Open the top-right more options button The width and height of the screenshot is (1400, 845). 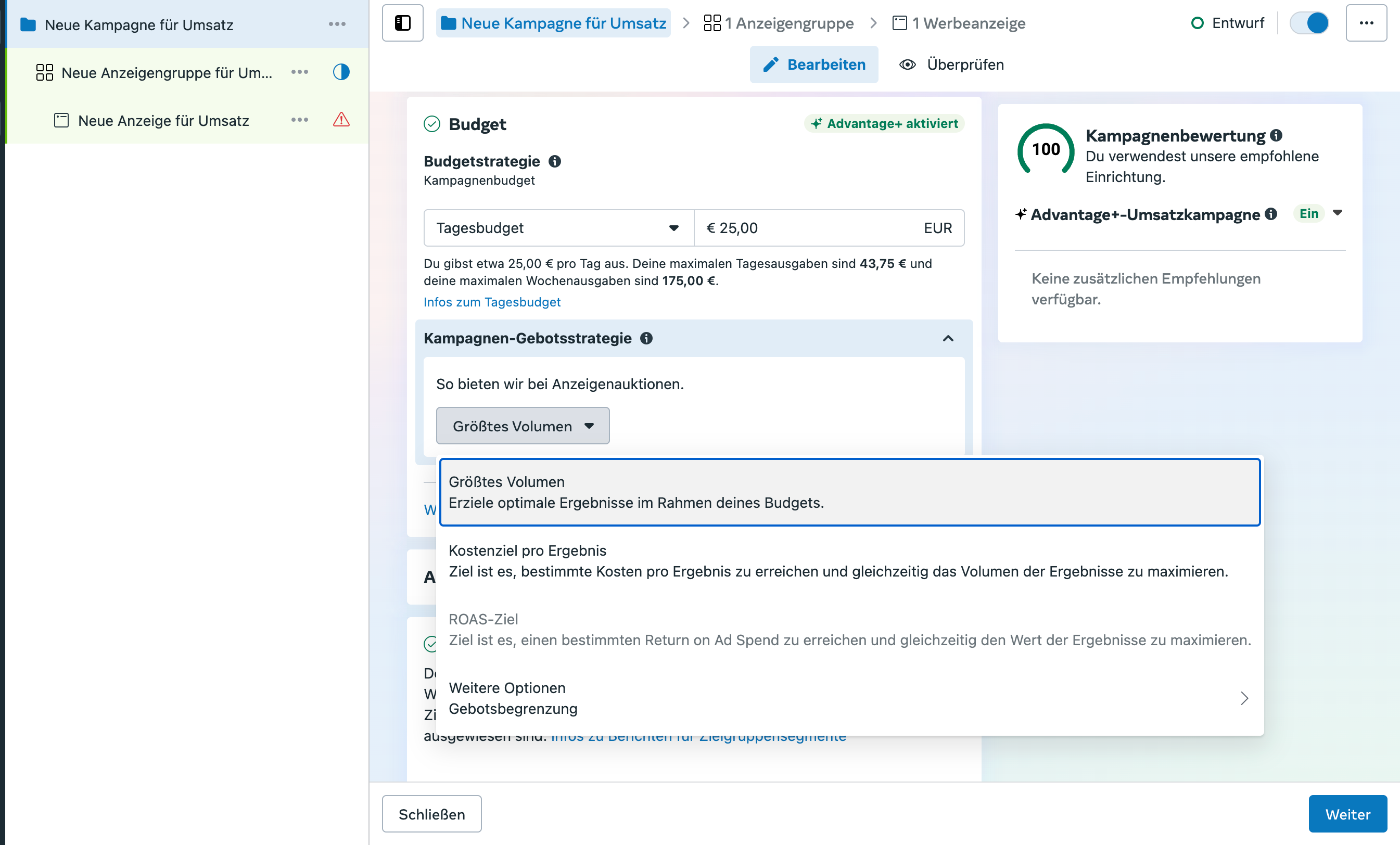[x=1366, y=23]
